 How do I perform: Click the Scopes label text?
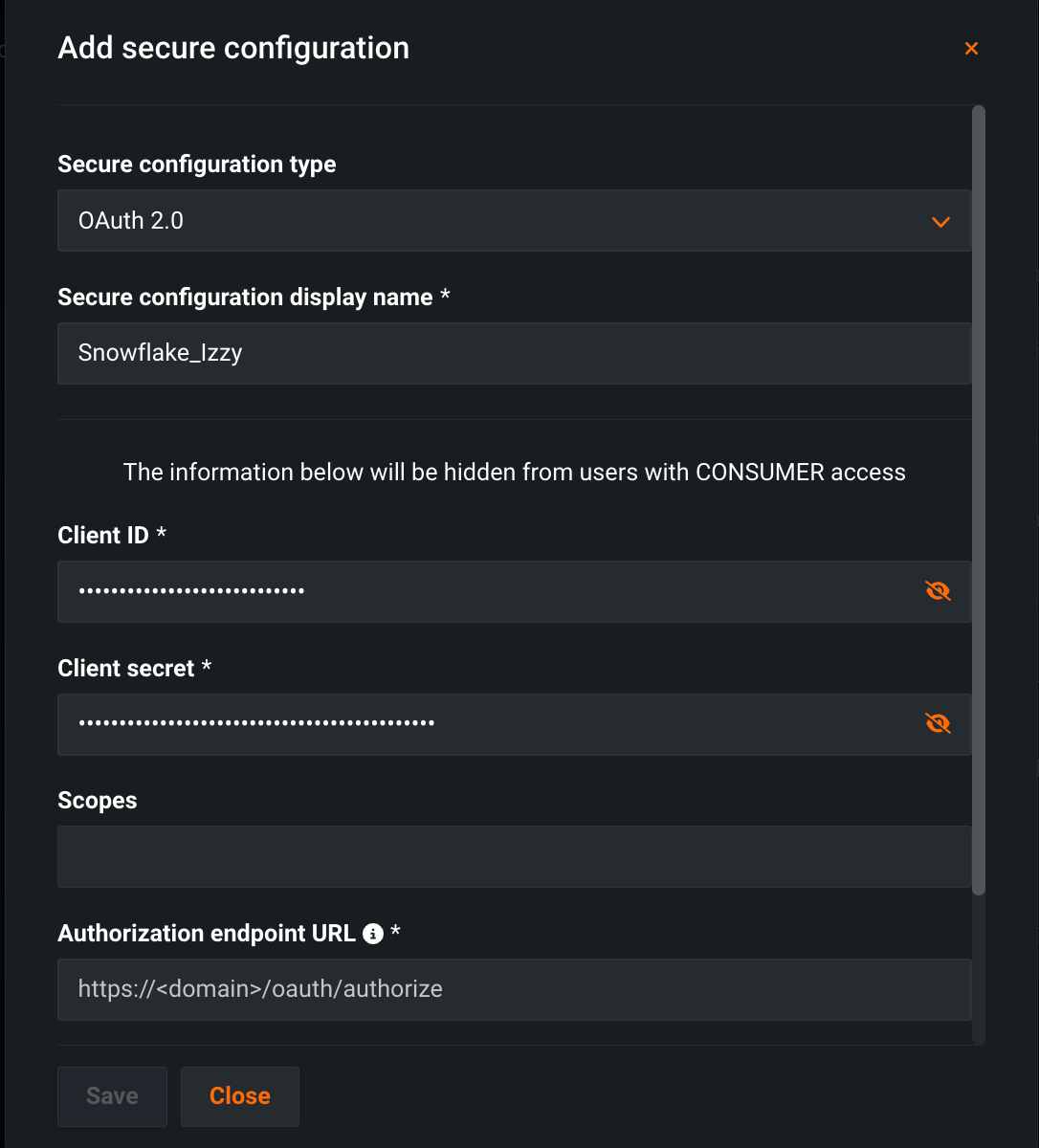pos(98,801)
